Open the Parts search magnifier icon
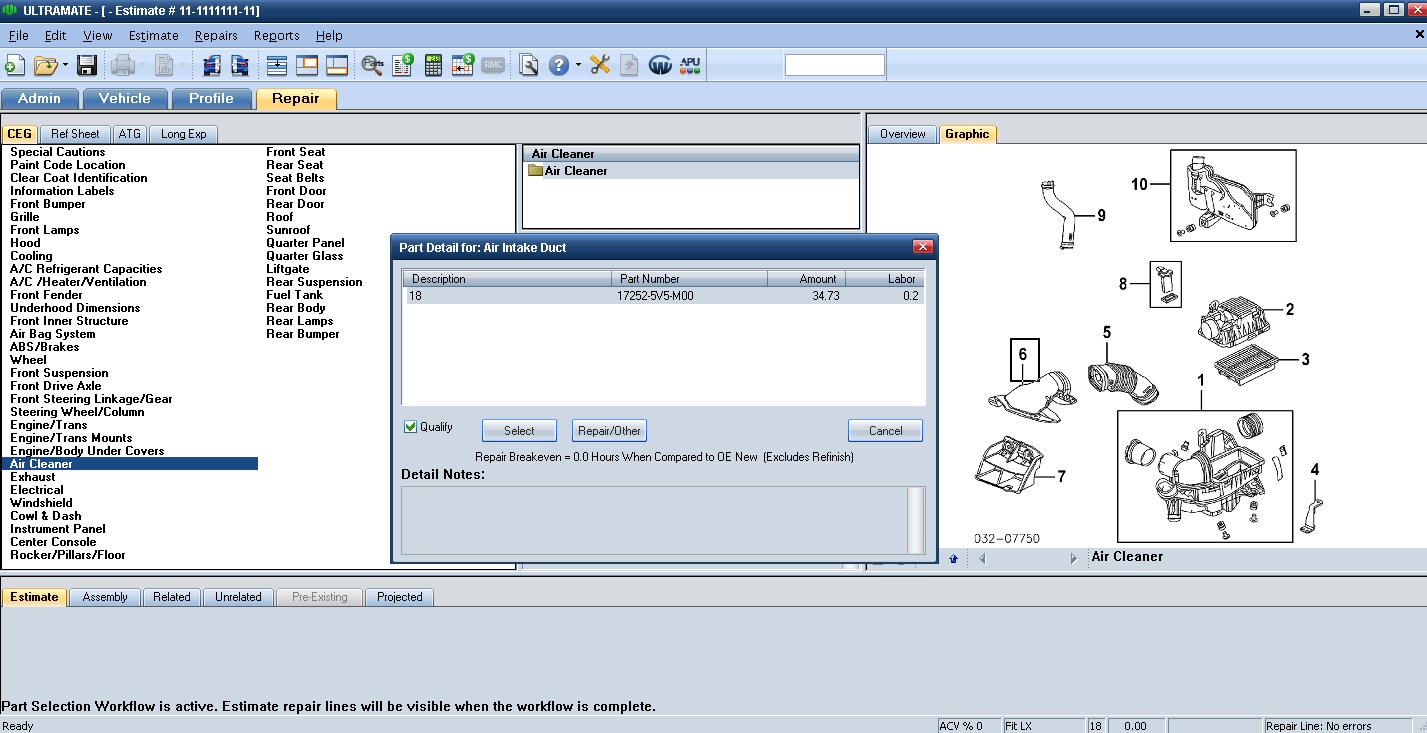The image size is (1427, 733). [x=372, y=66]
